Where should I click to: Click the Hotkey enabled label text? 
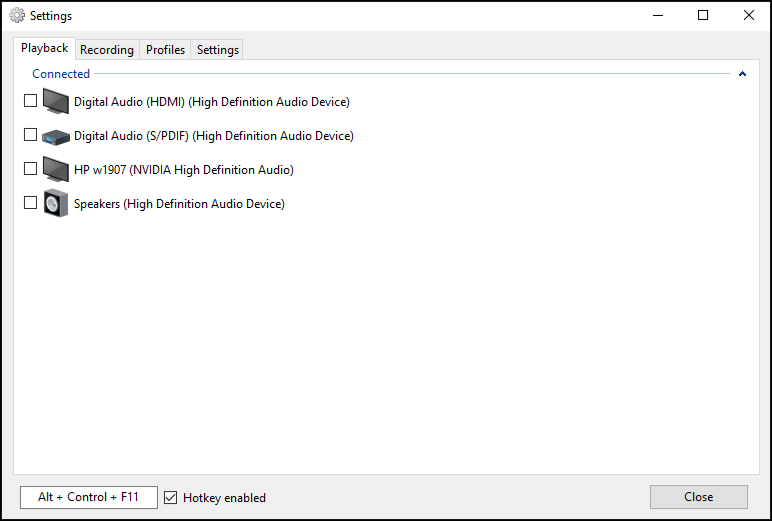click(x=224, y=498)
